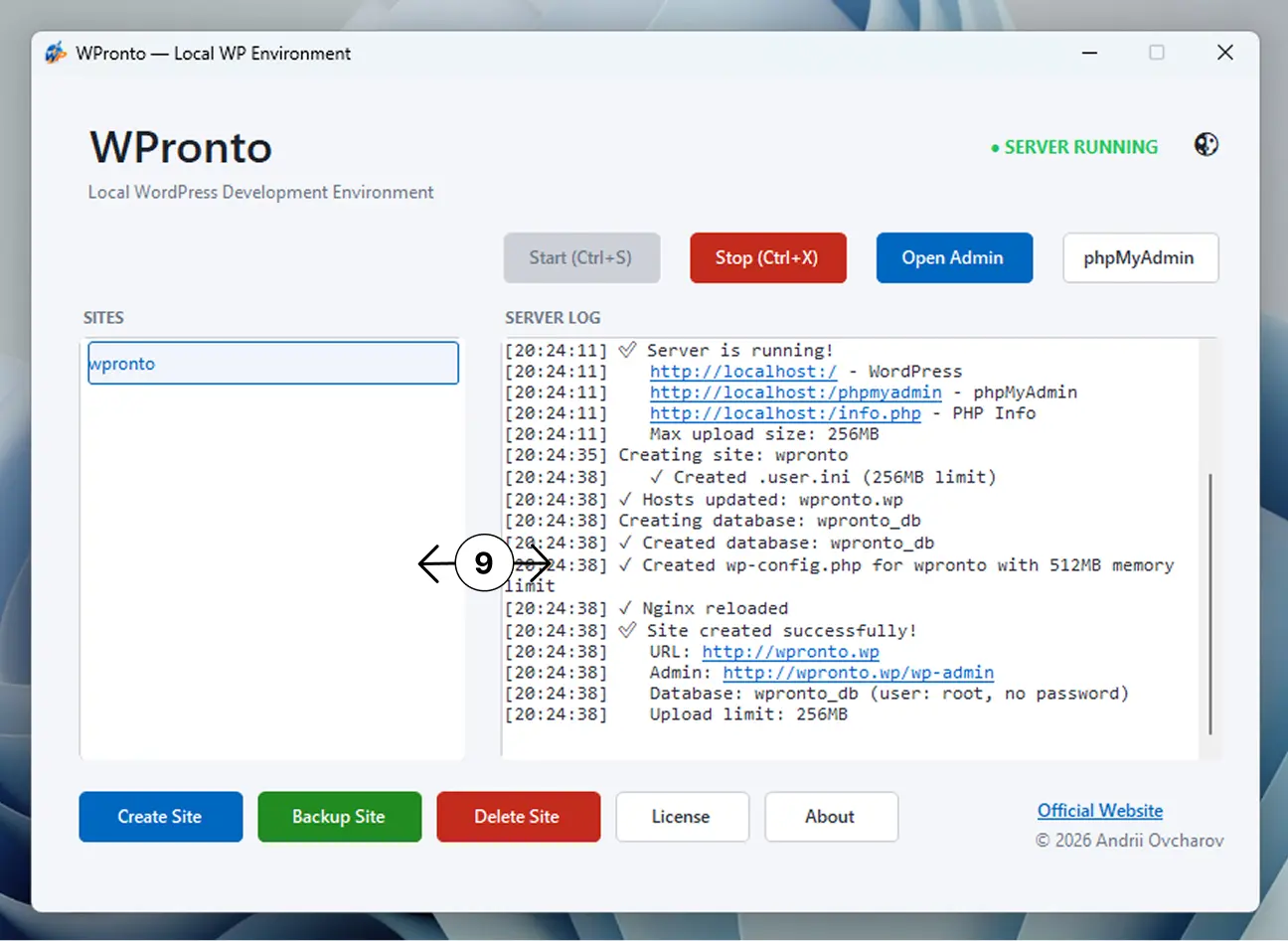Click the "Server is running!" log line
Screen dimensions: 1288x941
pyautogui.click(x=669, y=351)
